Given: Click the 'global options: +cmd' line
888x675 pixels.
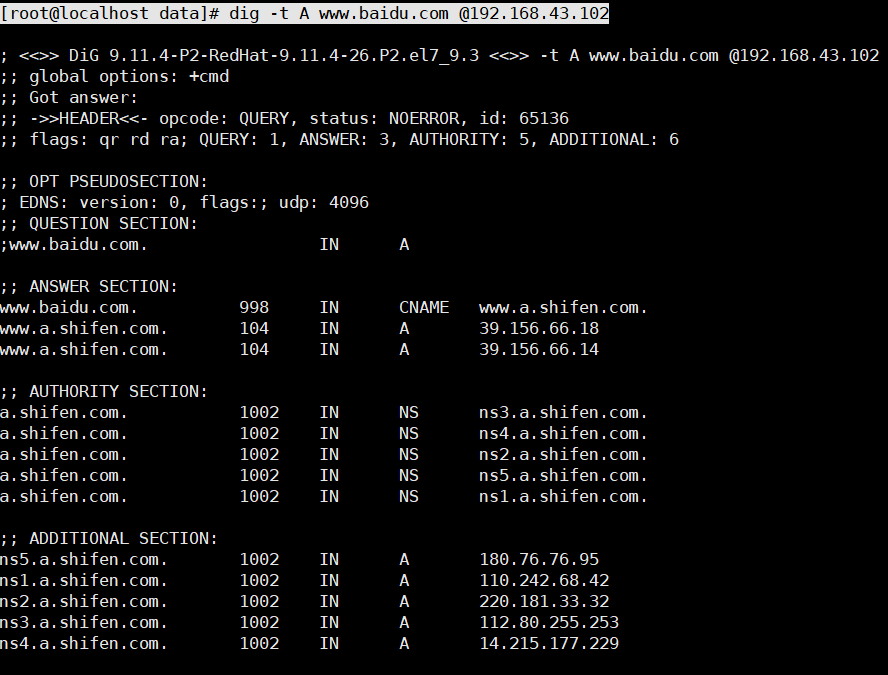Looking at the screenshot, I should coord(114,76).
